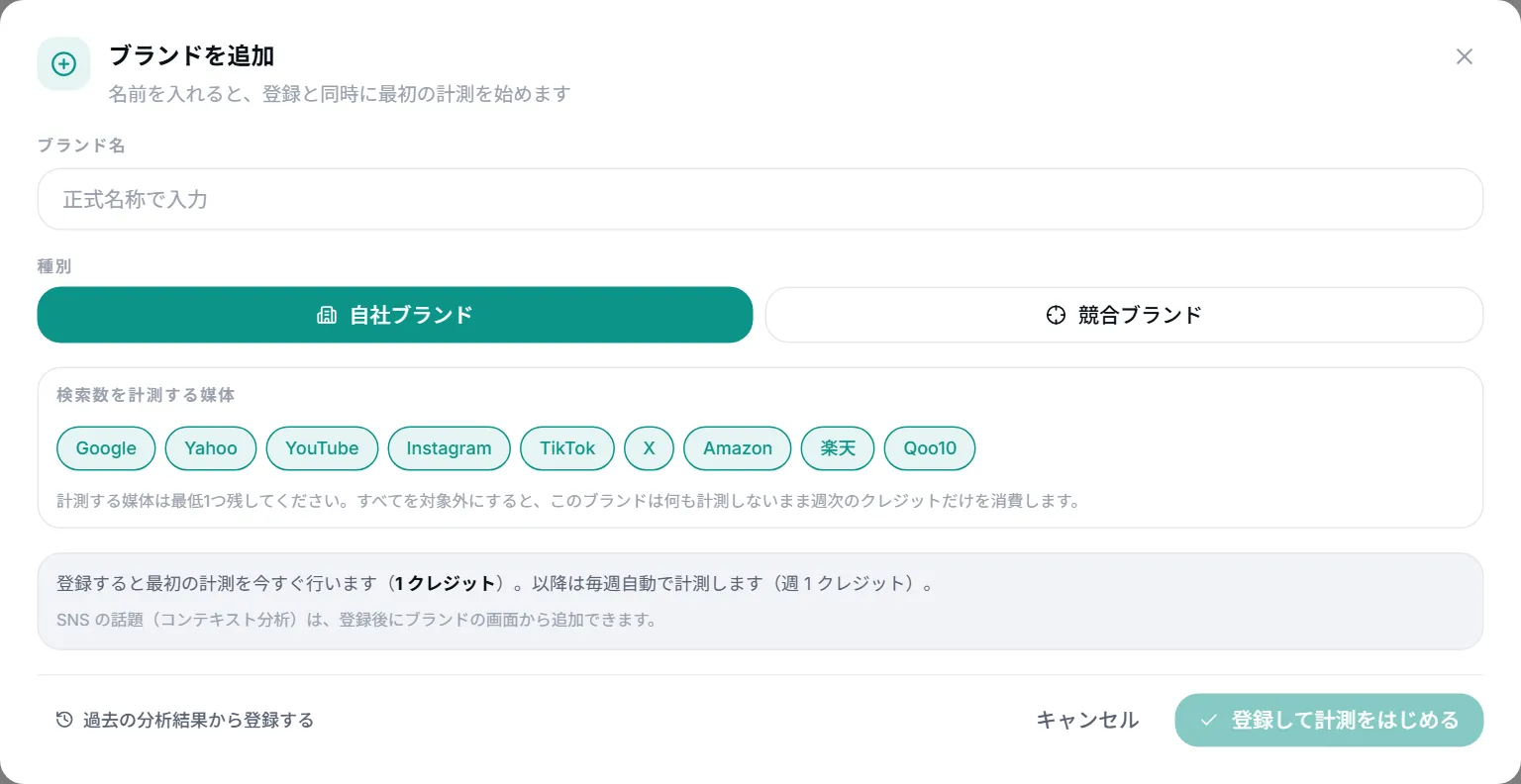Click the brand name field 正式名称で入力
The width and height of the screenshot is (1521, 784).
click(x=760, y=199)
